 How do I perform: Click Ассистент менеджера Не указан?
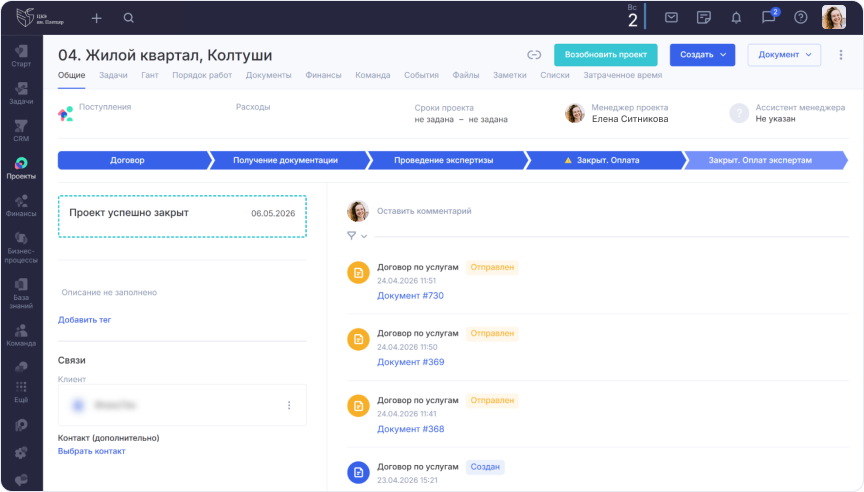787,113
